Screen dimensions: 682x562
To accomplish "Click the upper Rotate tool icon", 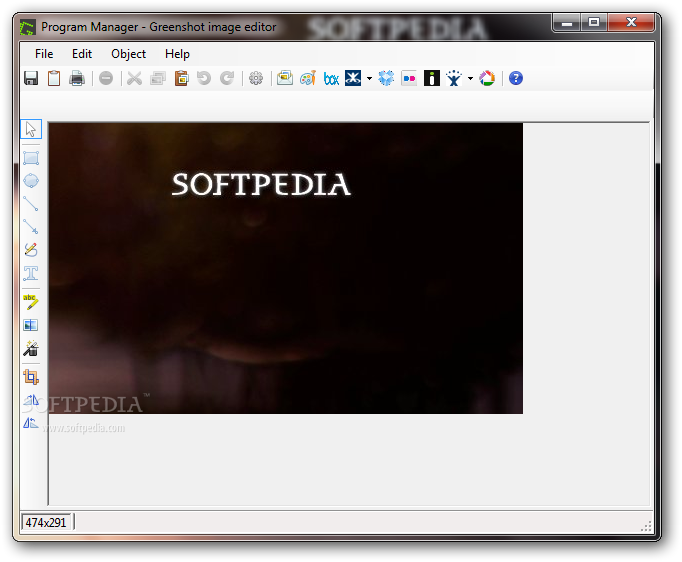I will (31, 400).
